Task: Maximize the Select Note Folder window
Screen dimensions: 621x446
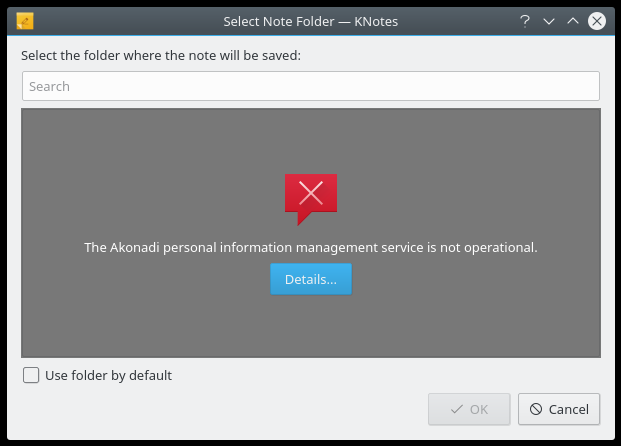Action: point(573,20)
